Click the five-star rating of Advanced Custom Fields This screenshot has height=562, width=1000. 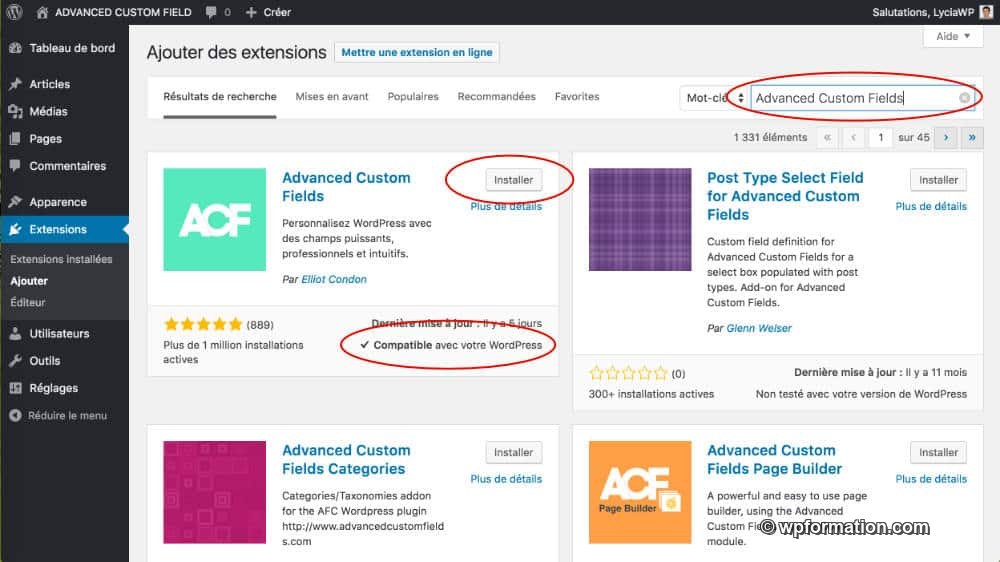click(x=203, y=324)
